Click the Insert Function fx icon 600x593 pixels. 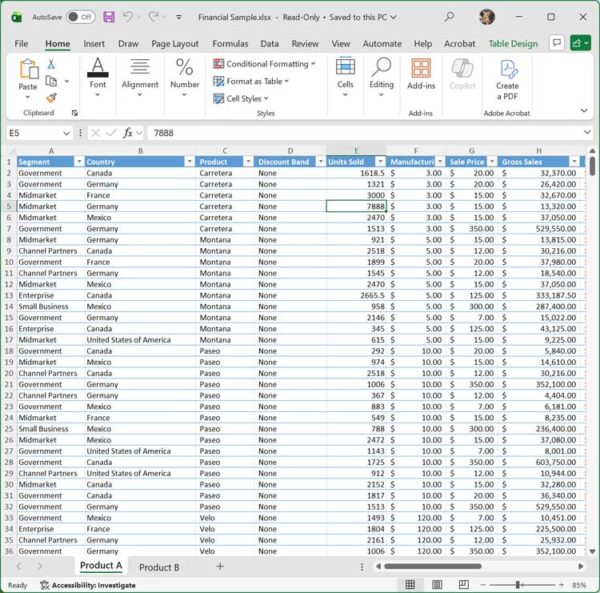pos(128,133)
